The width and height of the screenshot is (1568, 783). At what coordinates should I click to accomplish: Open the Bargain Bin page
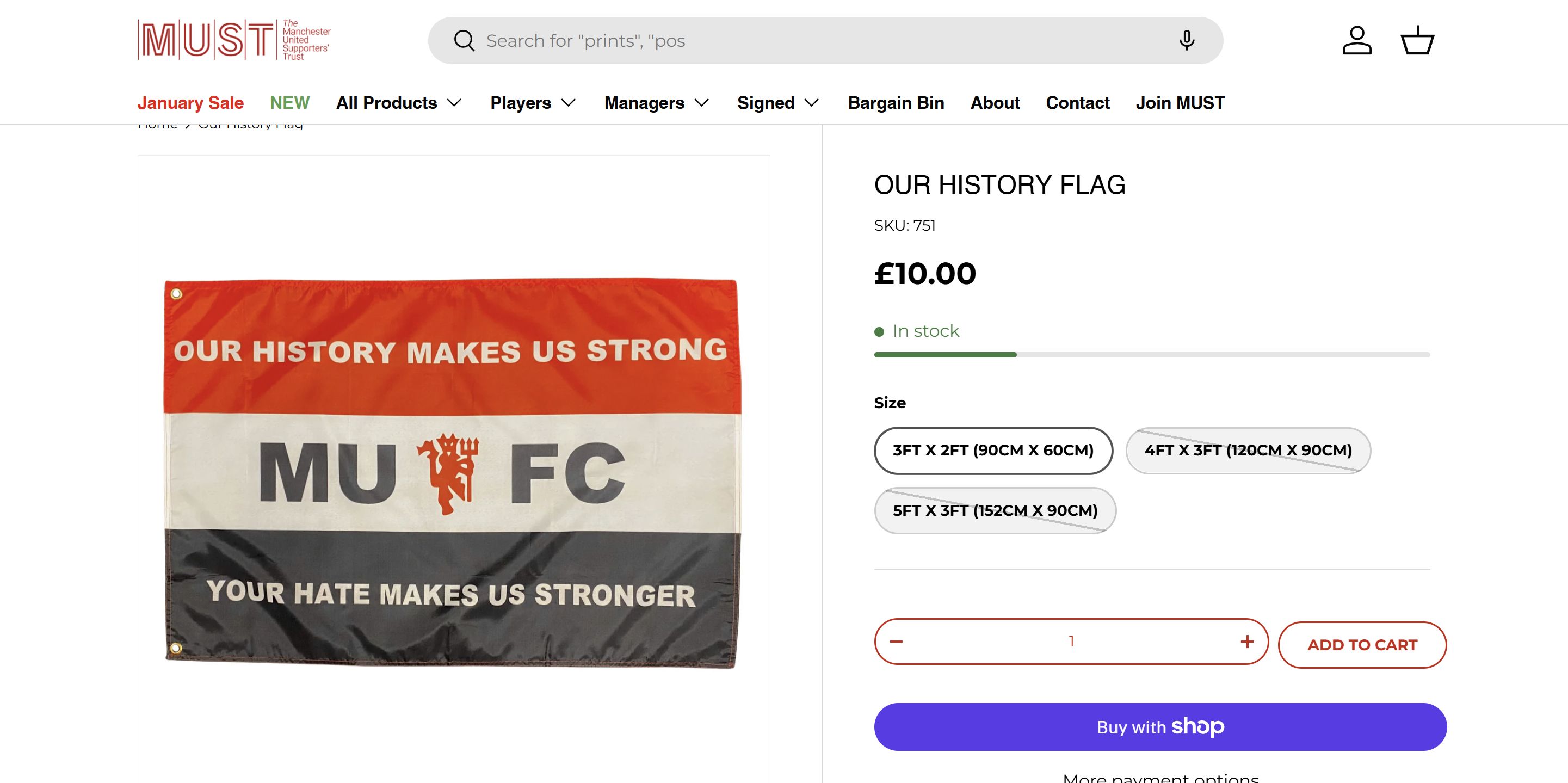[896, 103]
